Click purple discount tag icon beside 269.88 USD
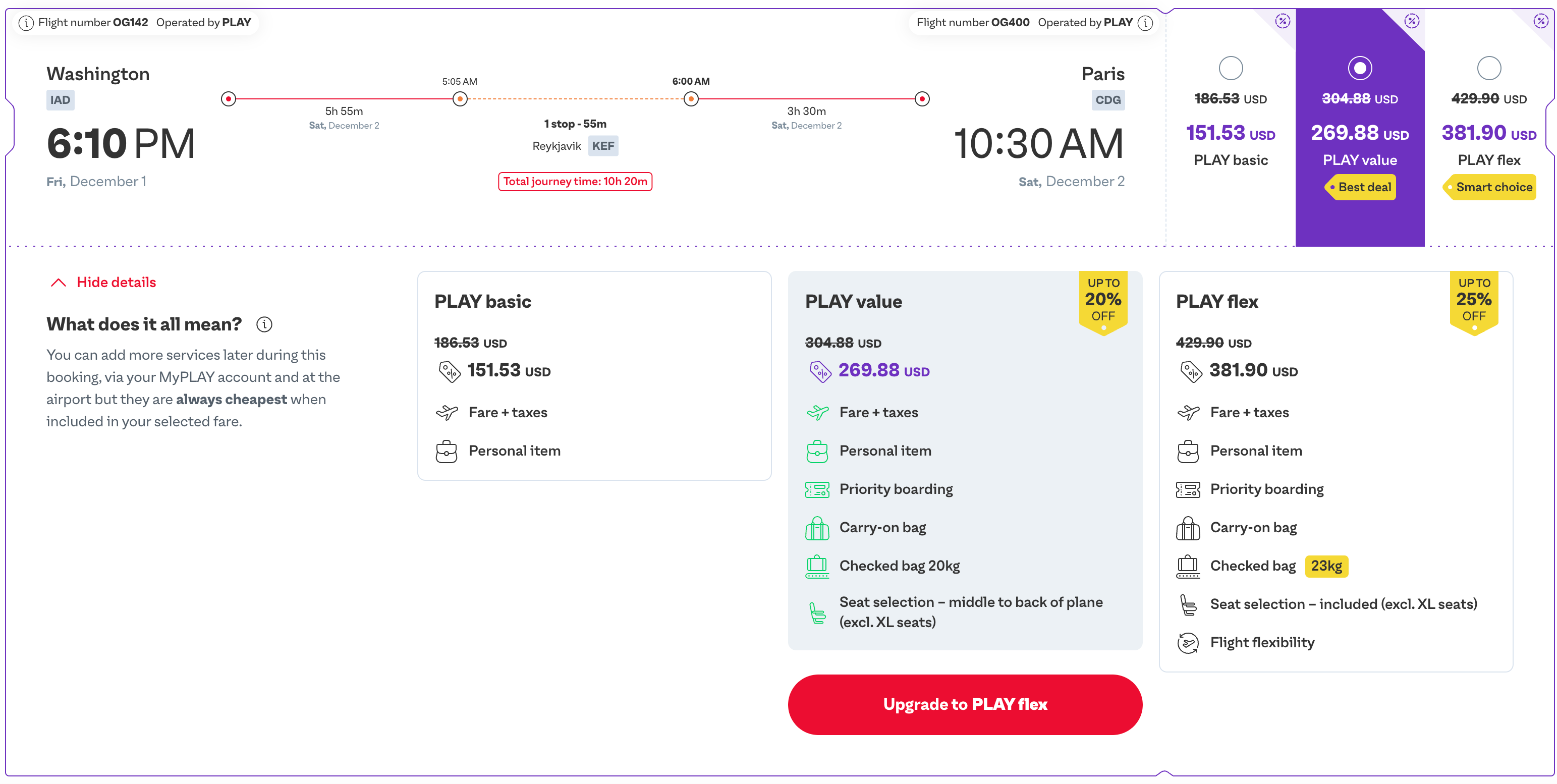The width and height of the screenshot is (1557, 784). (x=820, y=371)
